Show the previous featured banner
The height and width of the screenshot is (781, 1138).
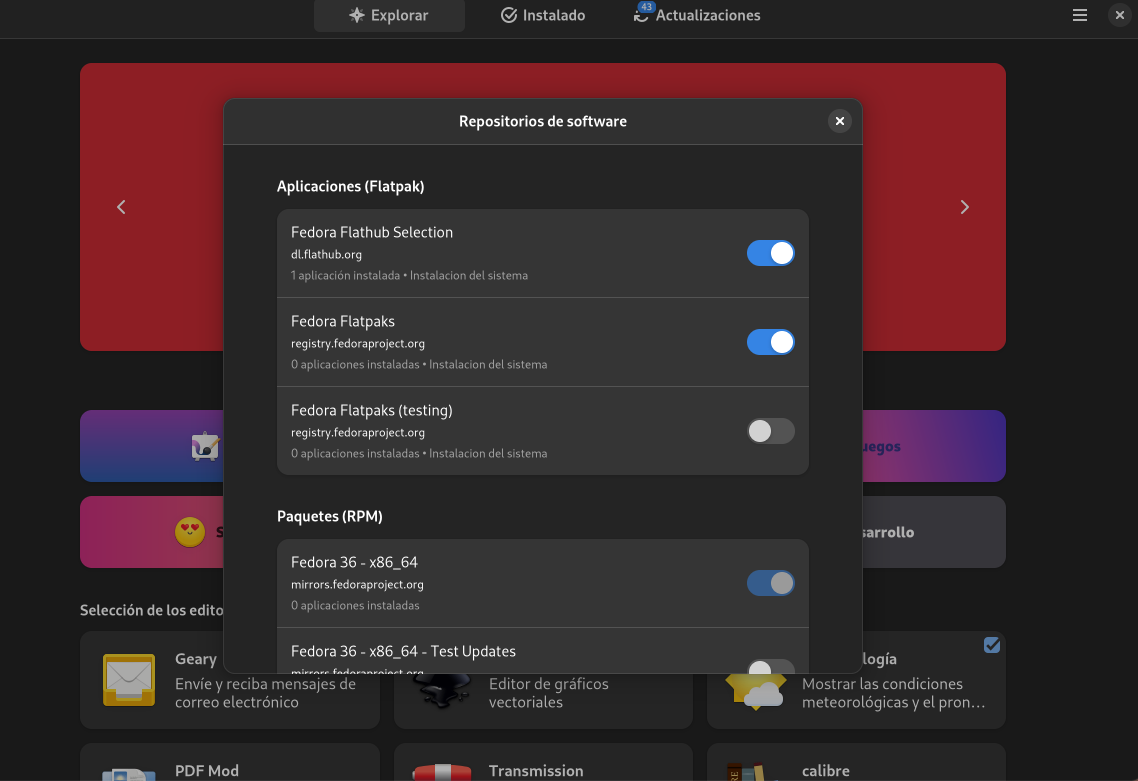(x=121, y=207)
